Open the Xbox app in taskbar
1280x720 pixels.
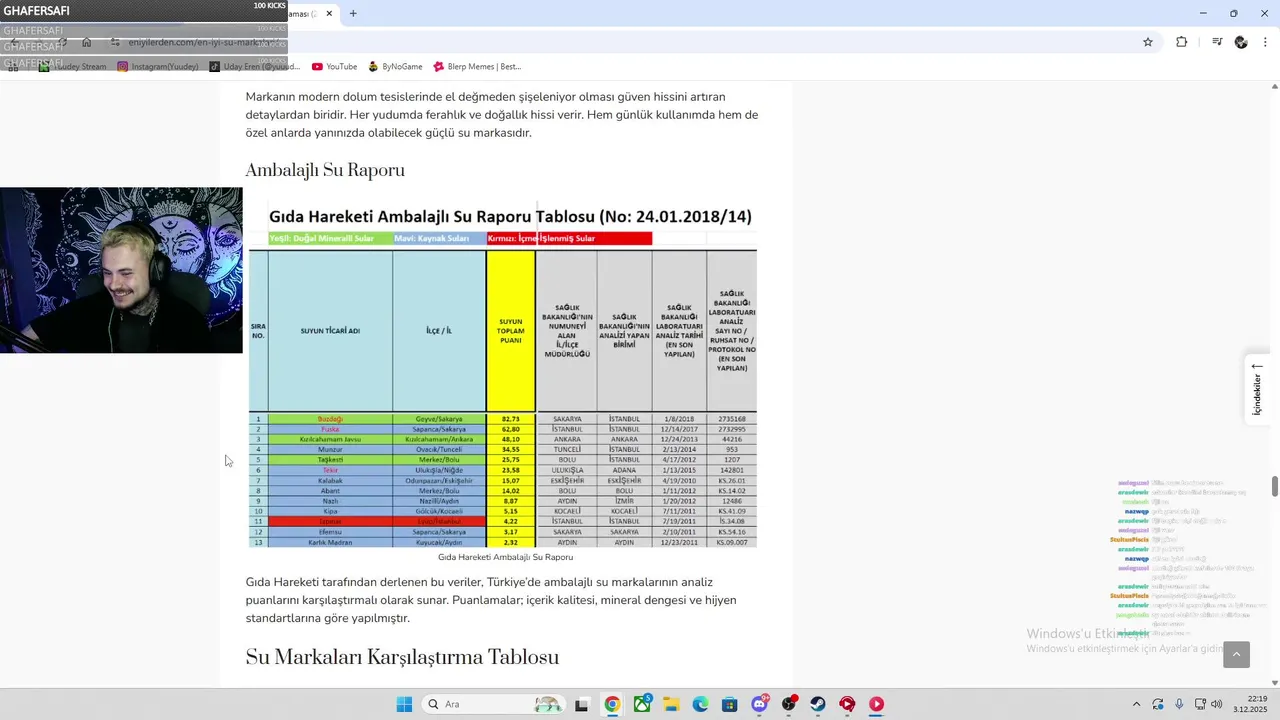(x=641, y=704)
